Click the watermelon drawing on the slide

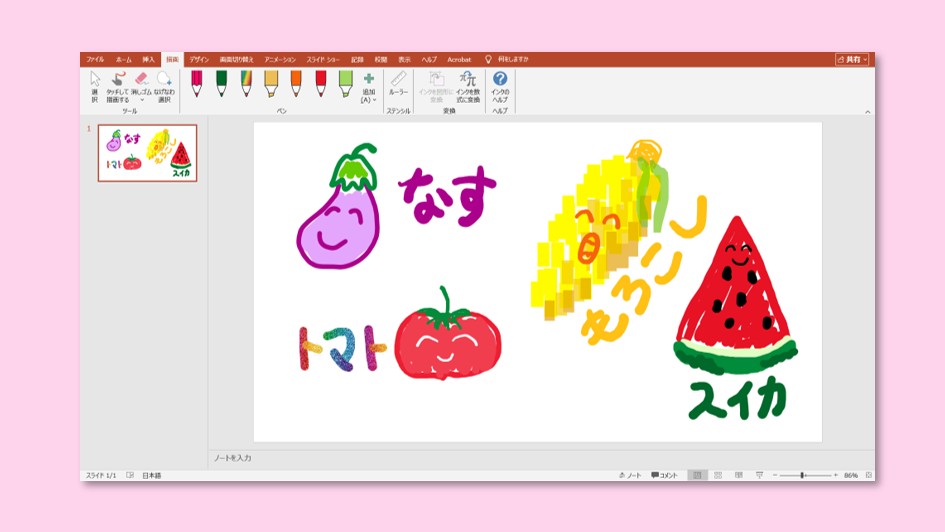coord(735,295)
